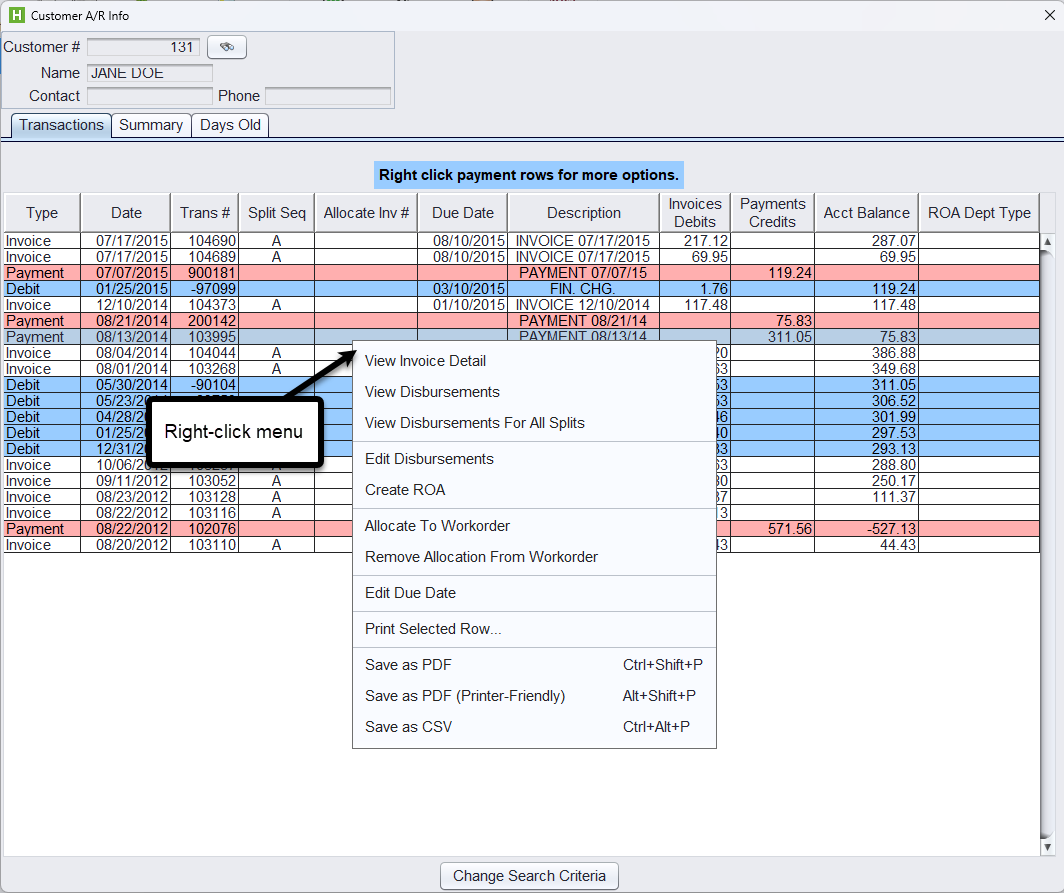Select View Disbursements For All Splits
Viewport: 1064px width, 893px height.
474,423
